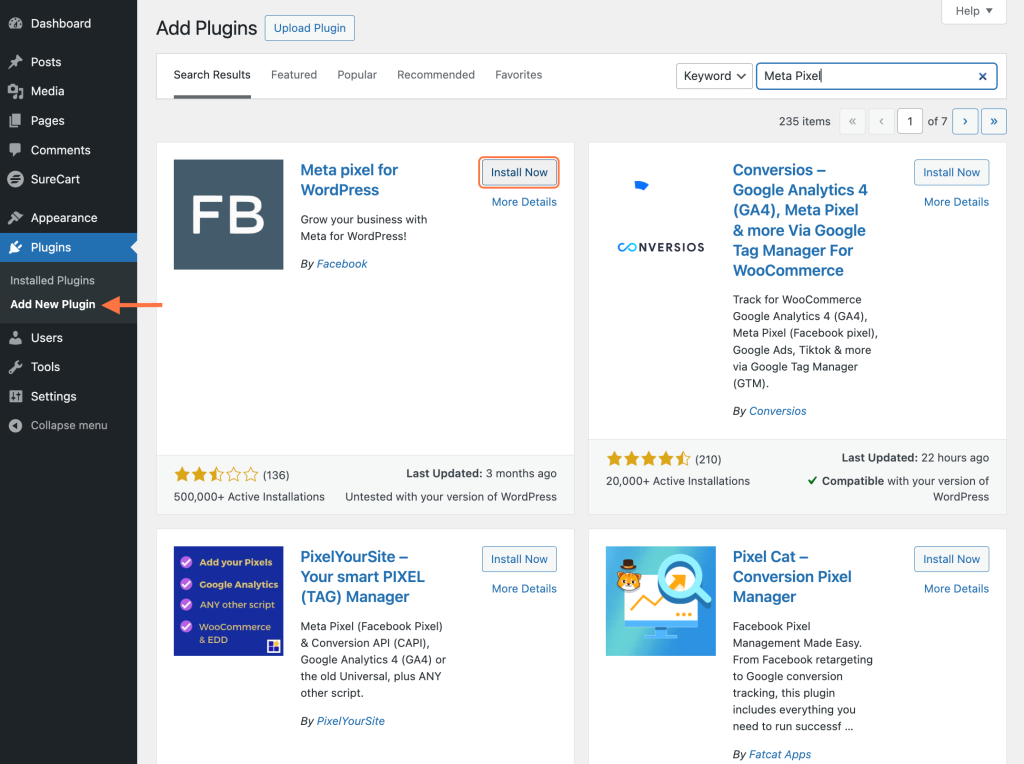
Task: Open Appearance via the paintbrush icon
Action: [x=15, y=218]
